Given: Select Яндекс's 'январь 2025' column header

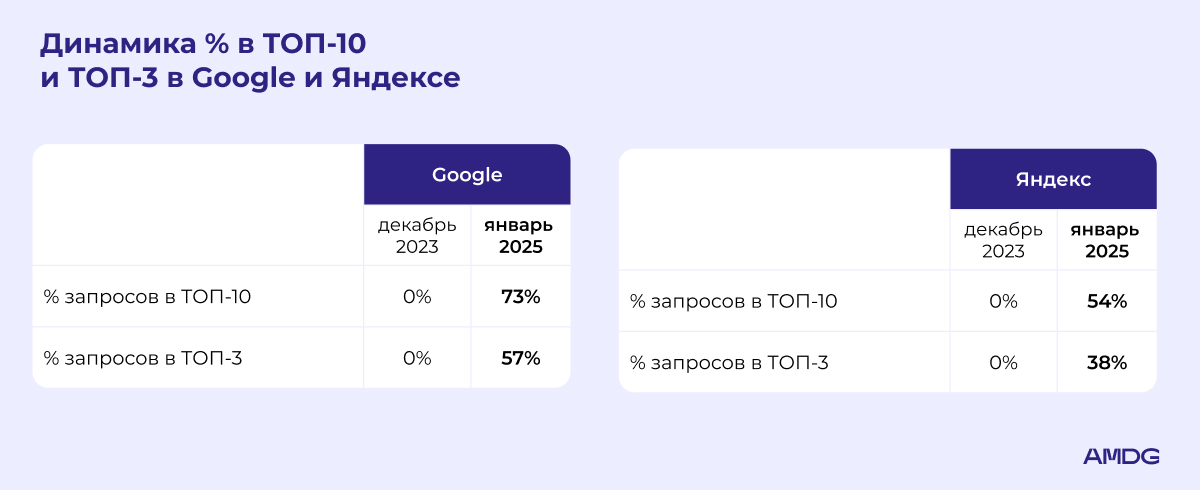Looking at the screenshot, I should tap(1107, 241).
